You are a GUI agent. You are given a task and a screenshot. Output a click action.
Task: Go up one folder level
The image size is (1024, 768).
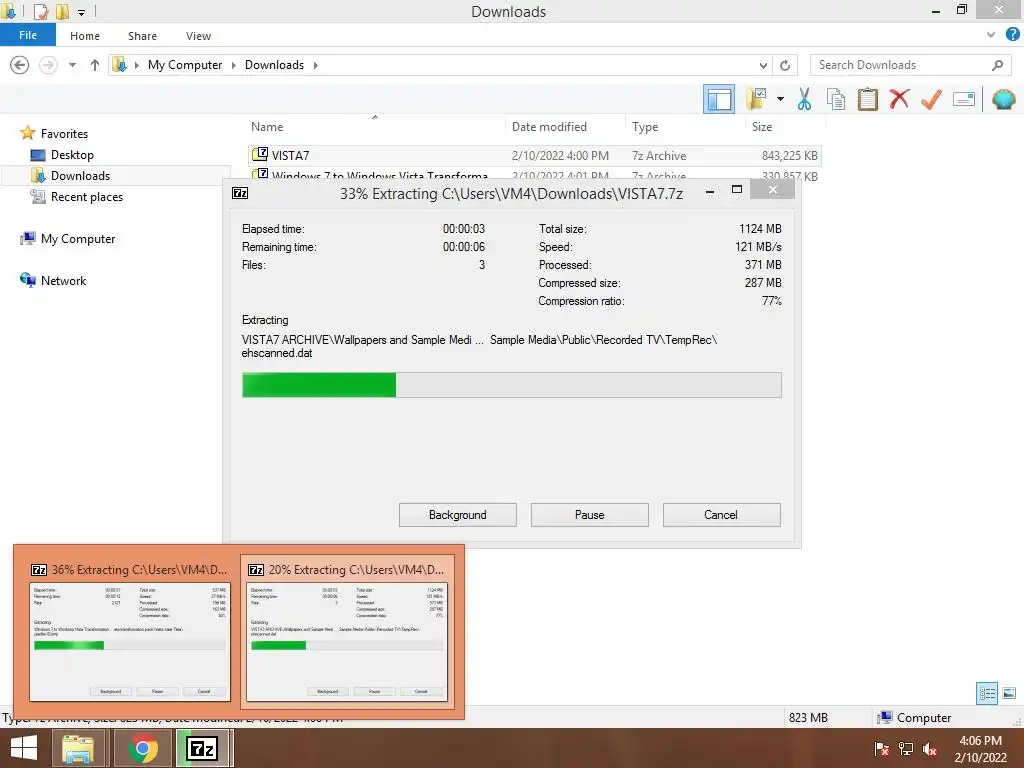tap(95, 65)
